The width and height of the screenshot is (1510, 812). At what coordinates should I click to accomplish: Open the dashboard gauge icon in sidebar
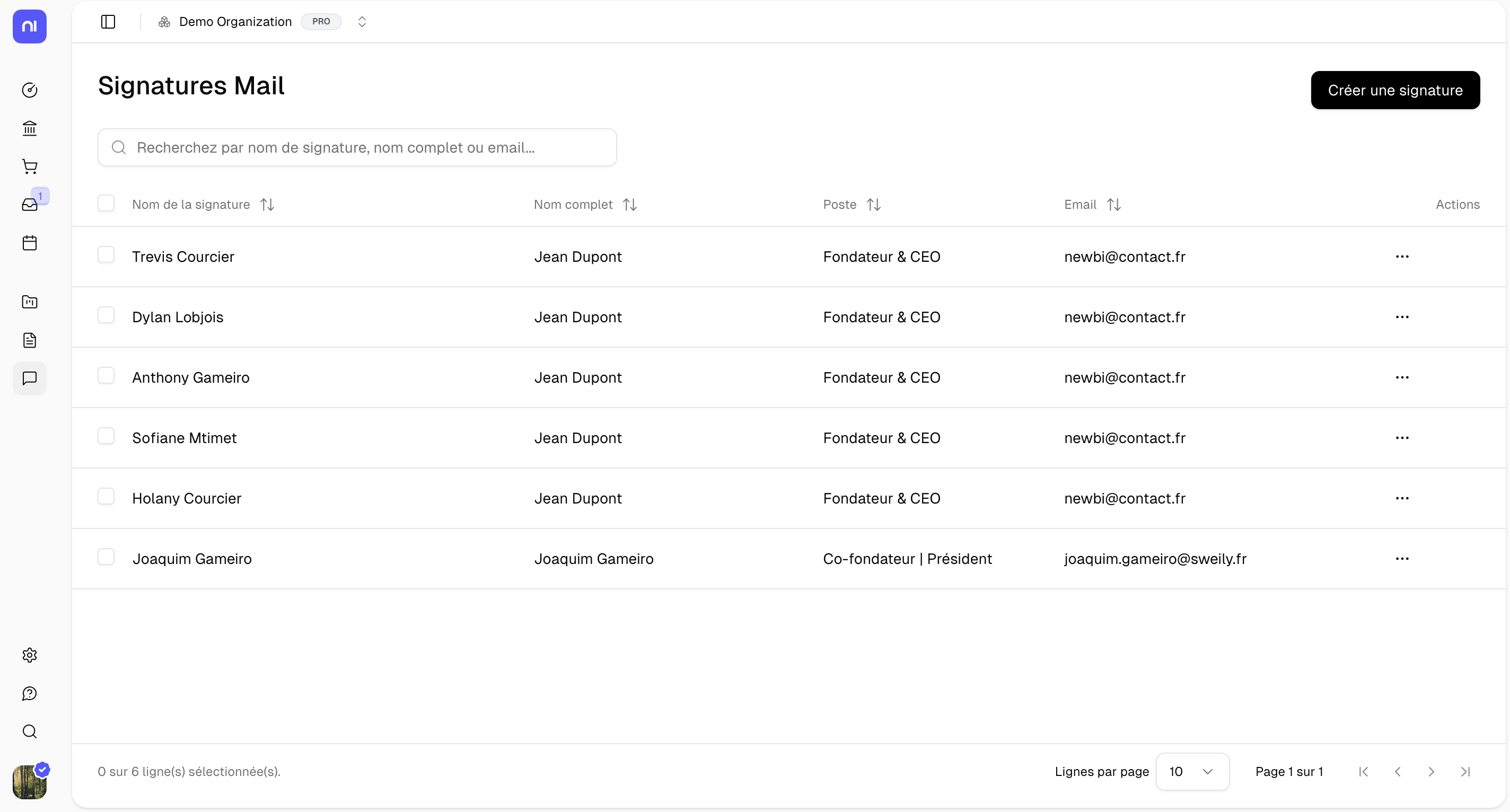[x=29, y=90]
